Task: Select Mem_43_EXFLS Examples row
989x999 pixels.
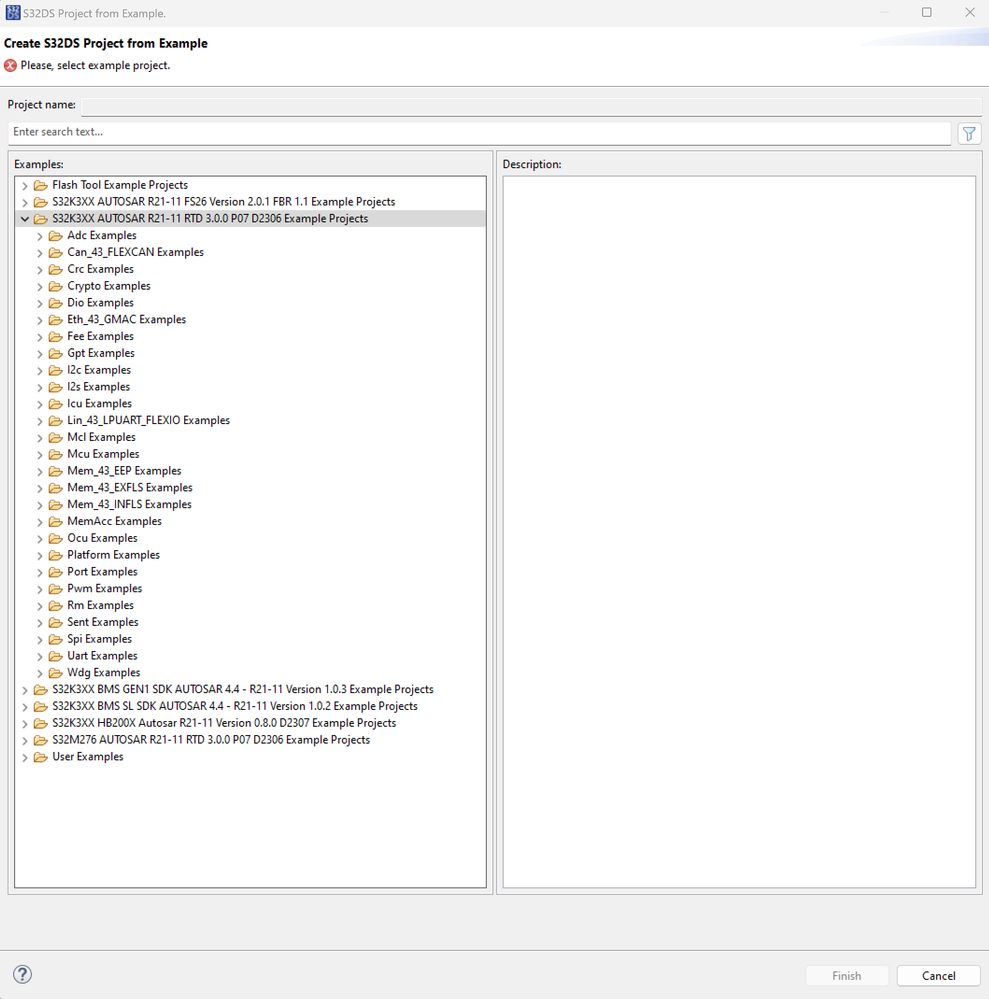Action: coord(130,487)
